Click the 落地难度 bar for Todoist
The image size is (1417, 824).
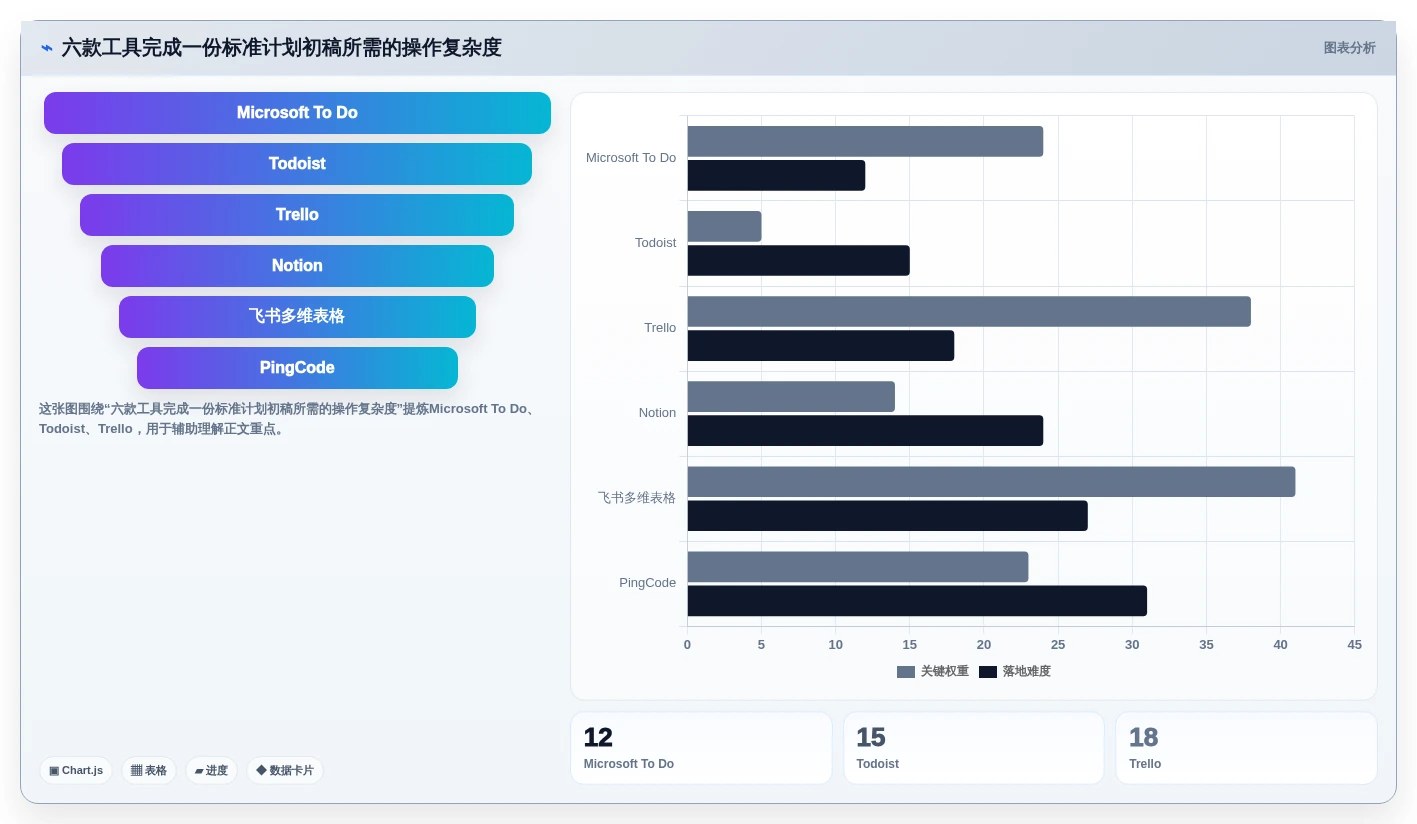pos(798,261)
